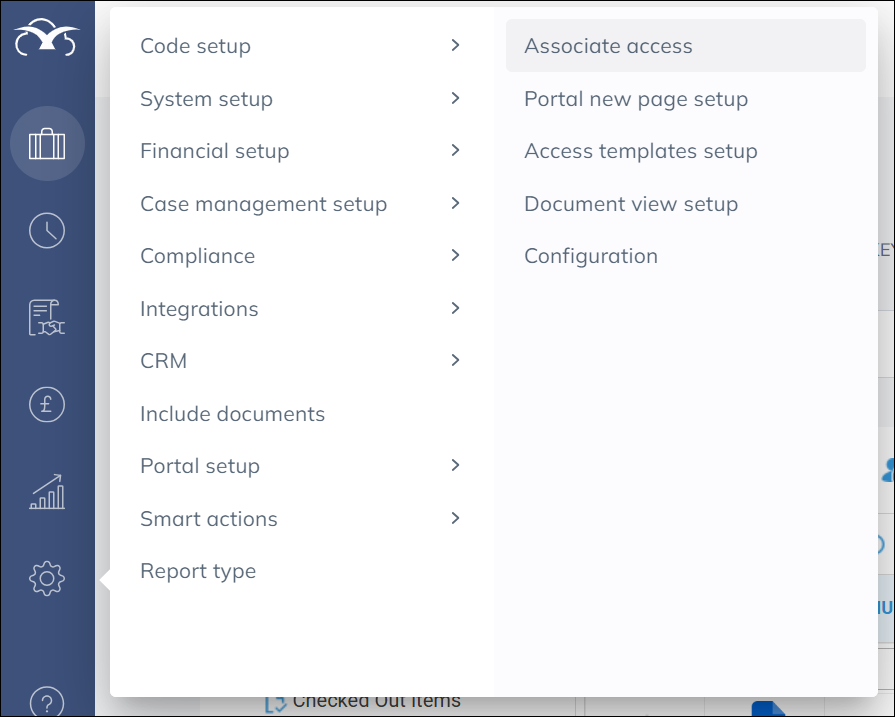
Task: Open the Compliance submenu
Action: tap(300, 256)
